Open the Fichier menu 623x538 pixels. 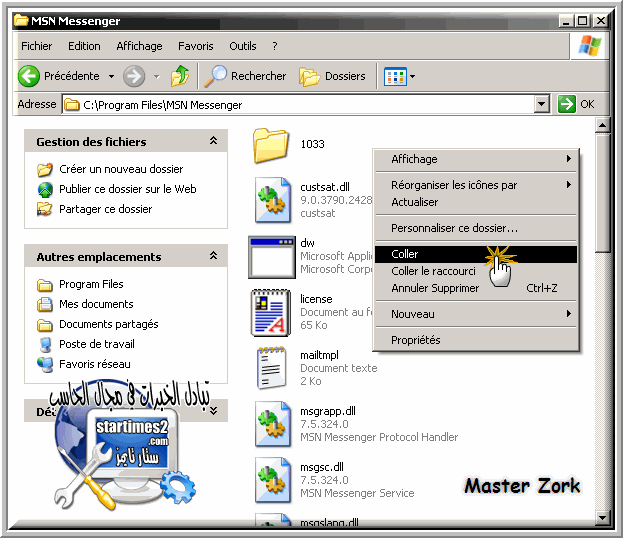[x=37, y=46]
